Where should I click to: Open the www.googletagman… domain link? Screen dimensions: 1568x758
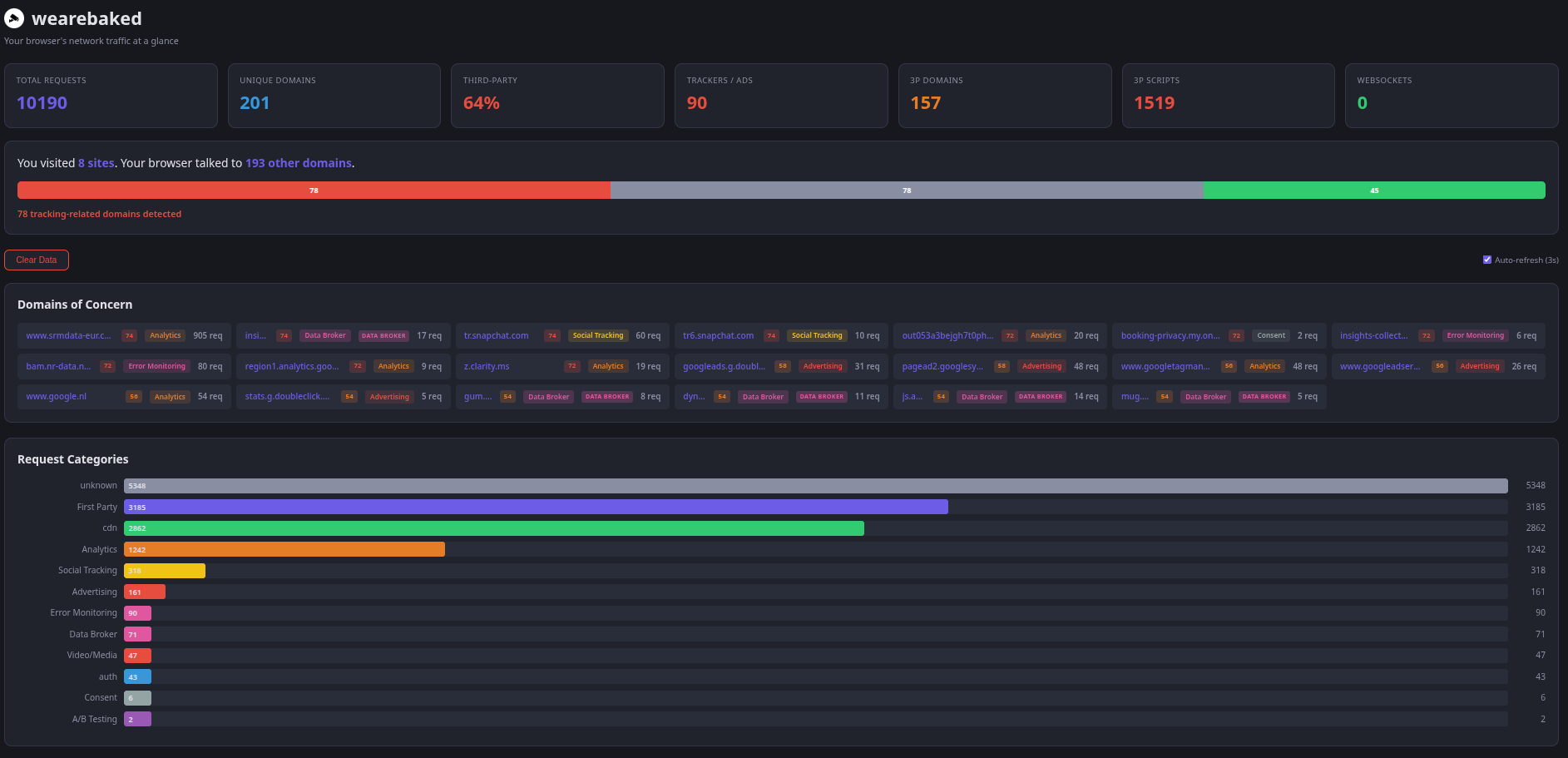pos(1165,366)
